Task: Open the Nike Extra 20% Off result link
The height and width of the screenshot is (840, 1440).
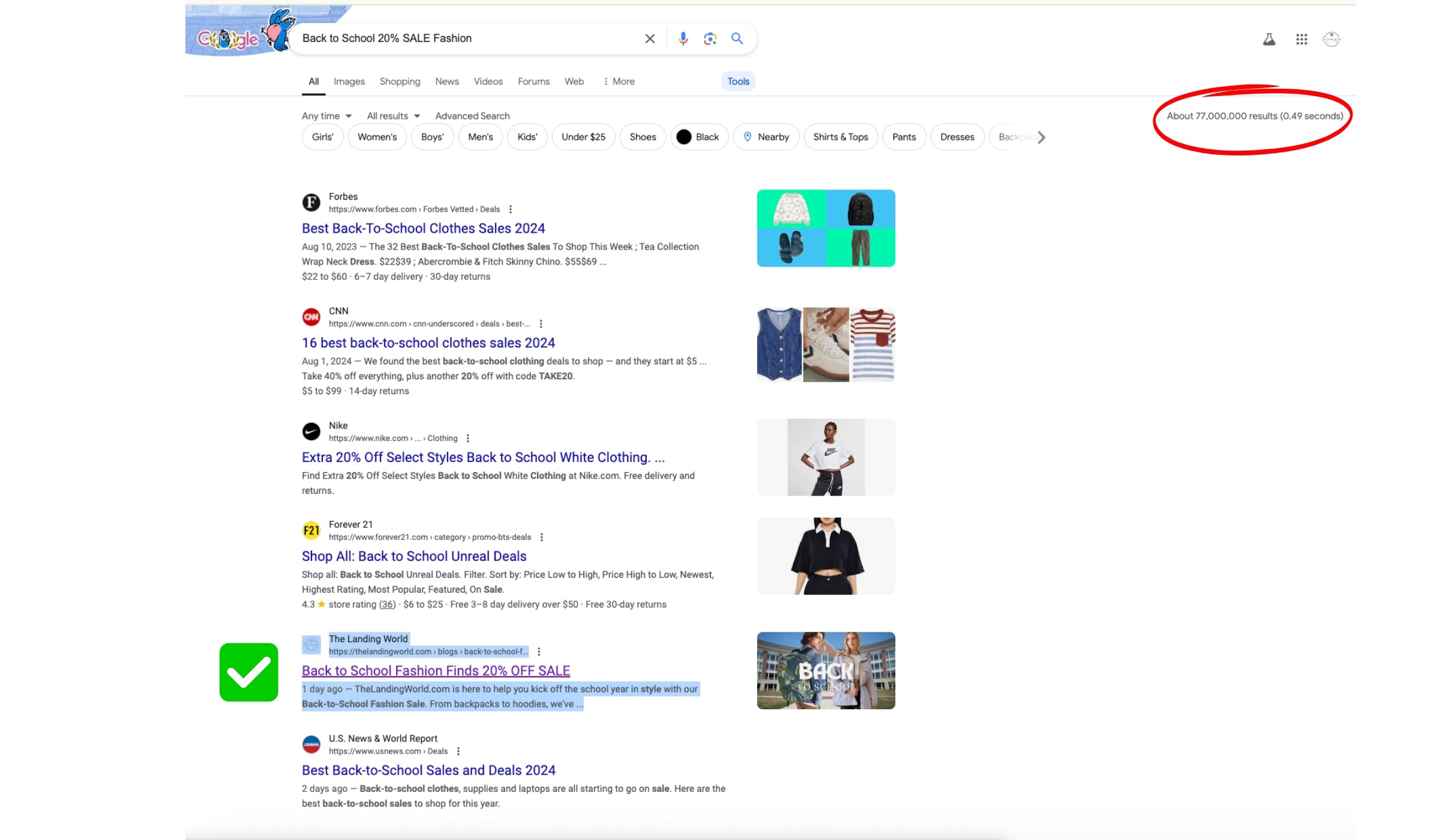Action: tap(483, 457)
